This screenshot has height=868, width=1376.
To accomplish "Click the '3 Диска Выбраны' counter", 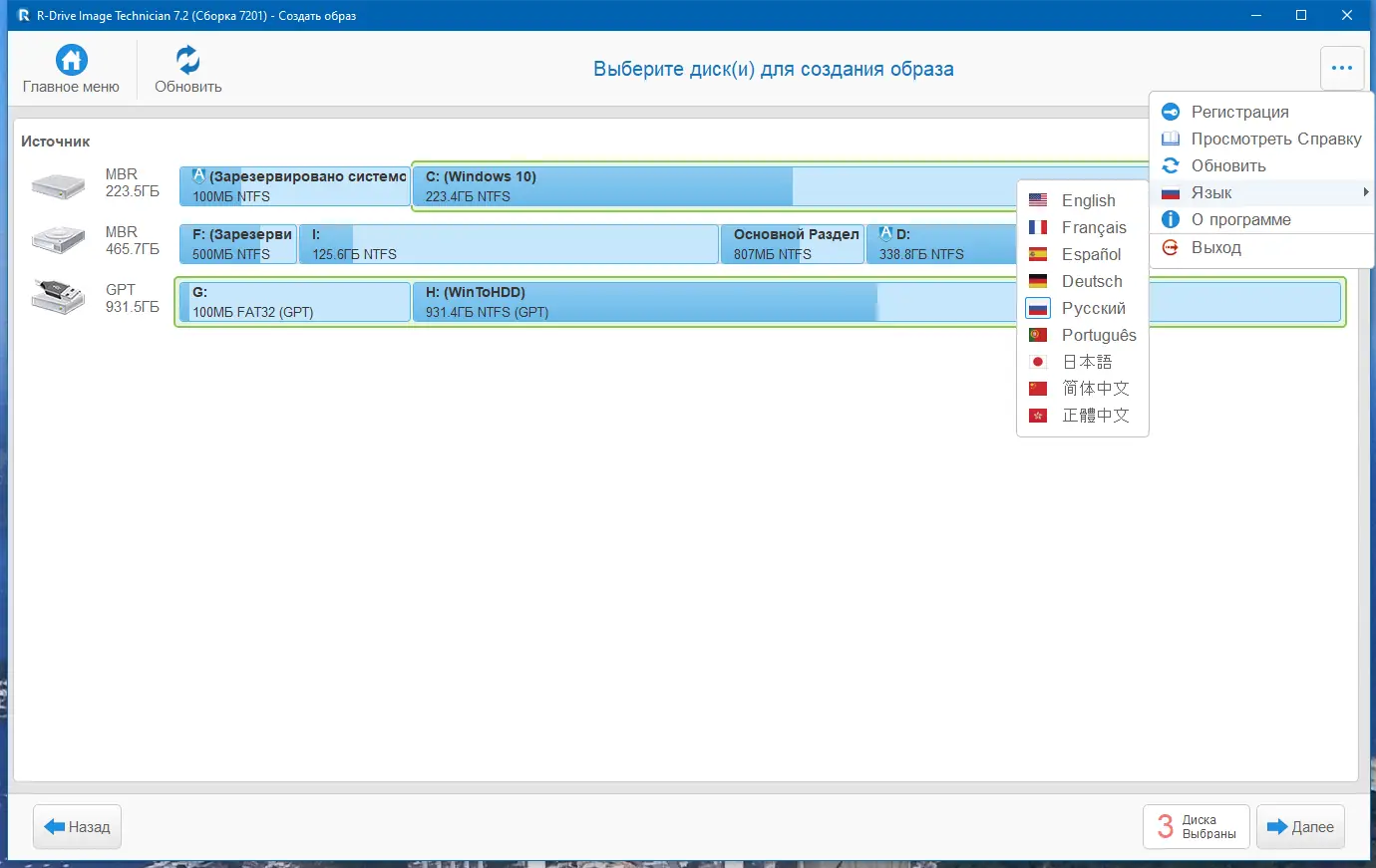I will [1196, 826].
